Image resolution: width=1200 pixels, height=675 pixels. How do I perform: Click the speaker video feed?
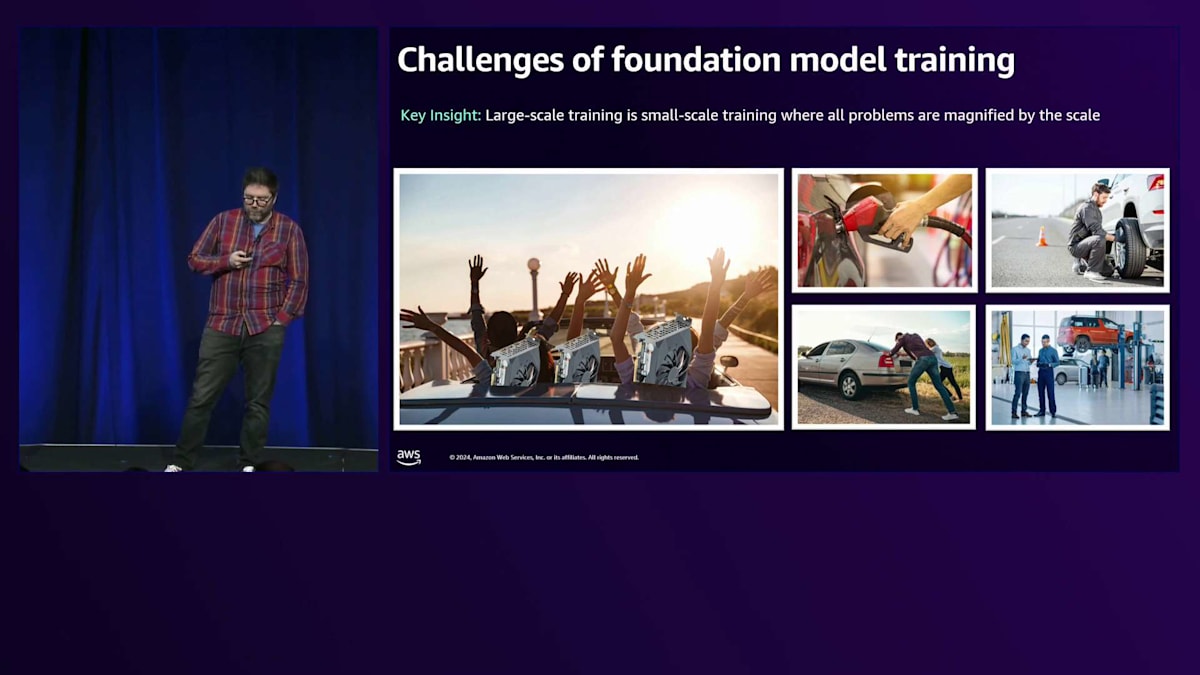point(199,249)
